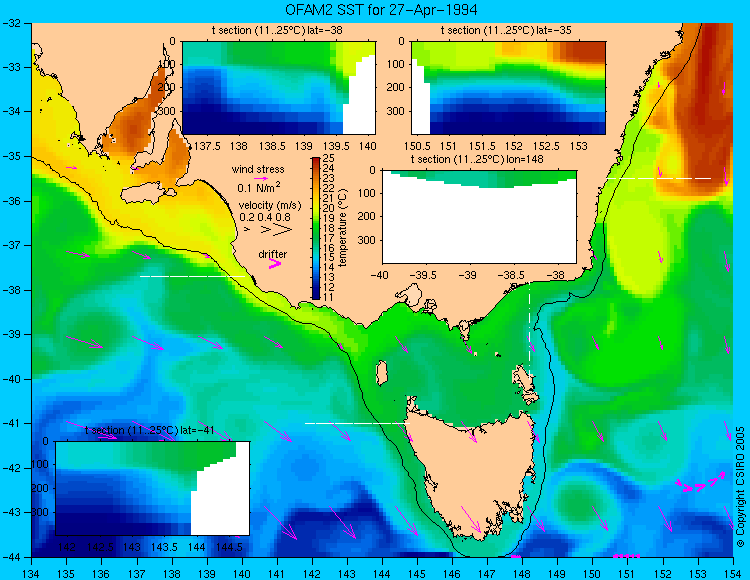Click 't section (11..25°C) lat=-41' heading
This screenshot has height=580, width=750.
pyautogui.click(x=150, y=430)
